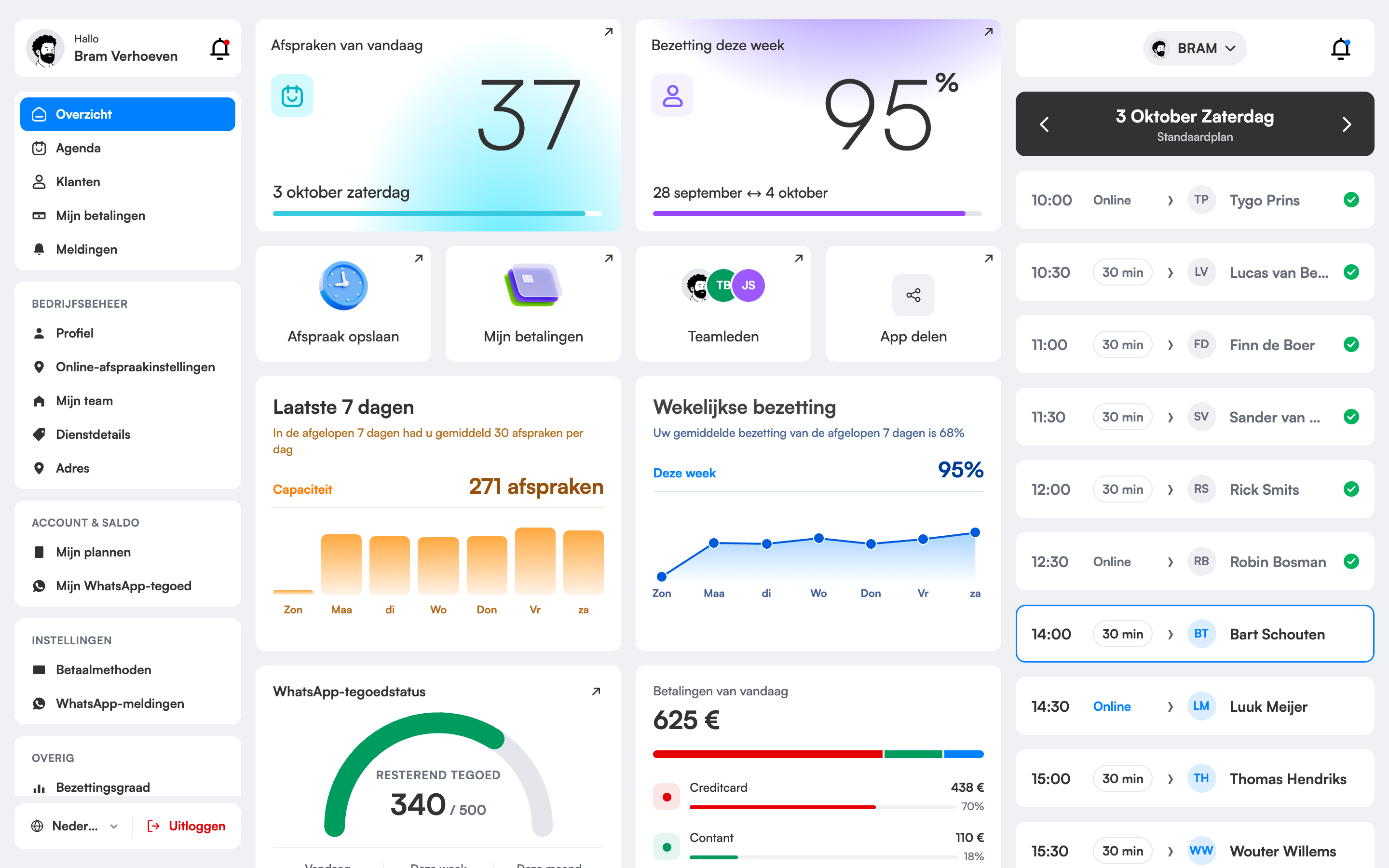This screenshot has height=868, width=1389.
Task: Click the Vr bar in Laatste 7 dagen chart
Action: point(535,561)
